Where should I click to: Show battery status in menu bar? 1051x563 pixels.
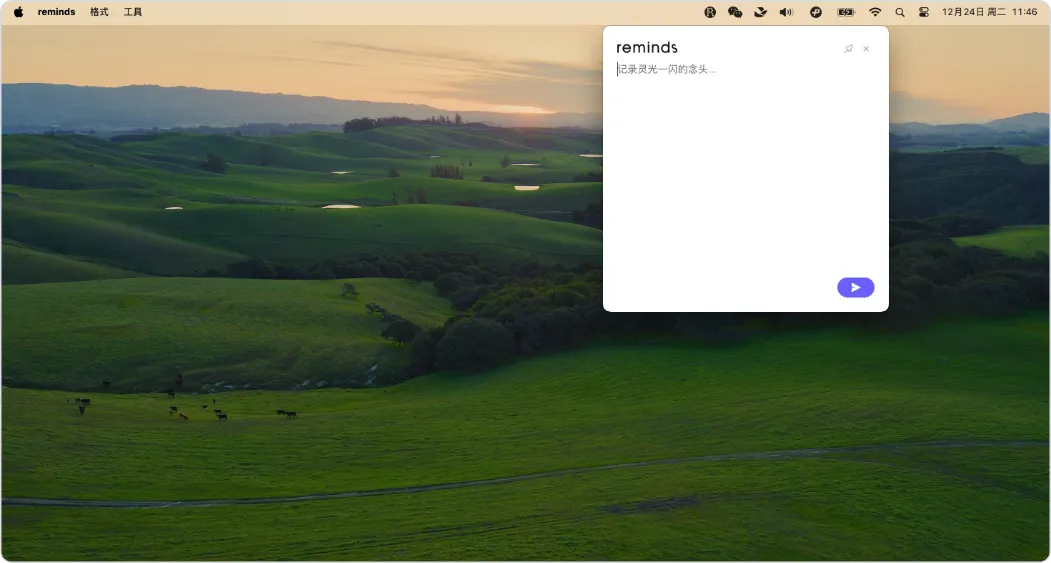point(846,12)
